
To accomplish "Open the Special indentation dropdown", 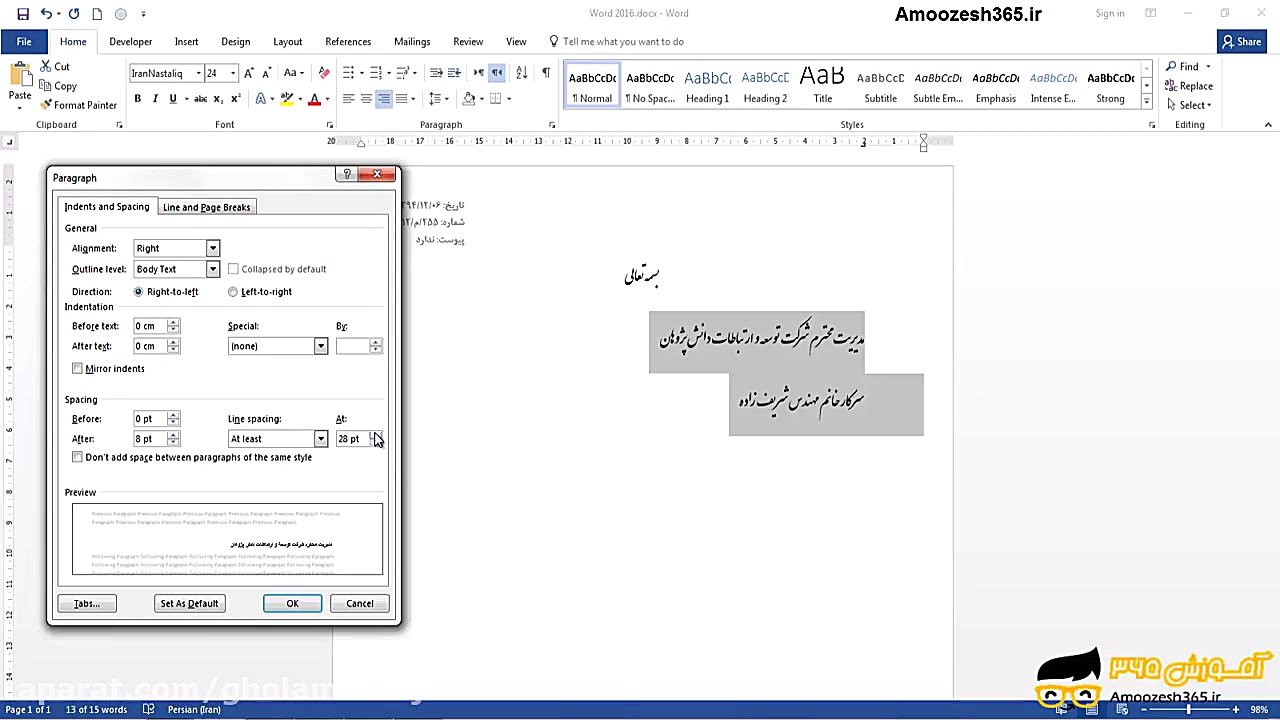I will pyautogui.click(x=320, y=346).
